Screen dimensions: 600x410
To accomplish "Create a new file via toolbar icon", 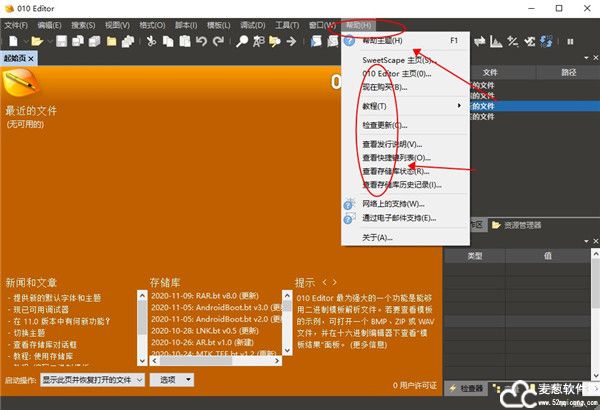I will tap(14, 41).
